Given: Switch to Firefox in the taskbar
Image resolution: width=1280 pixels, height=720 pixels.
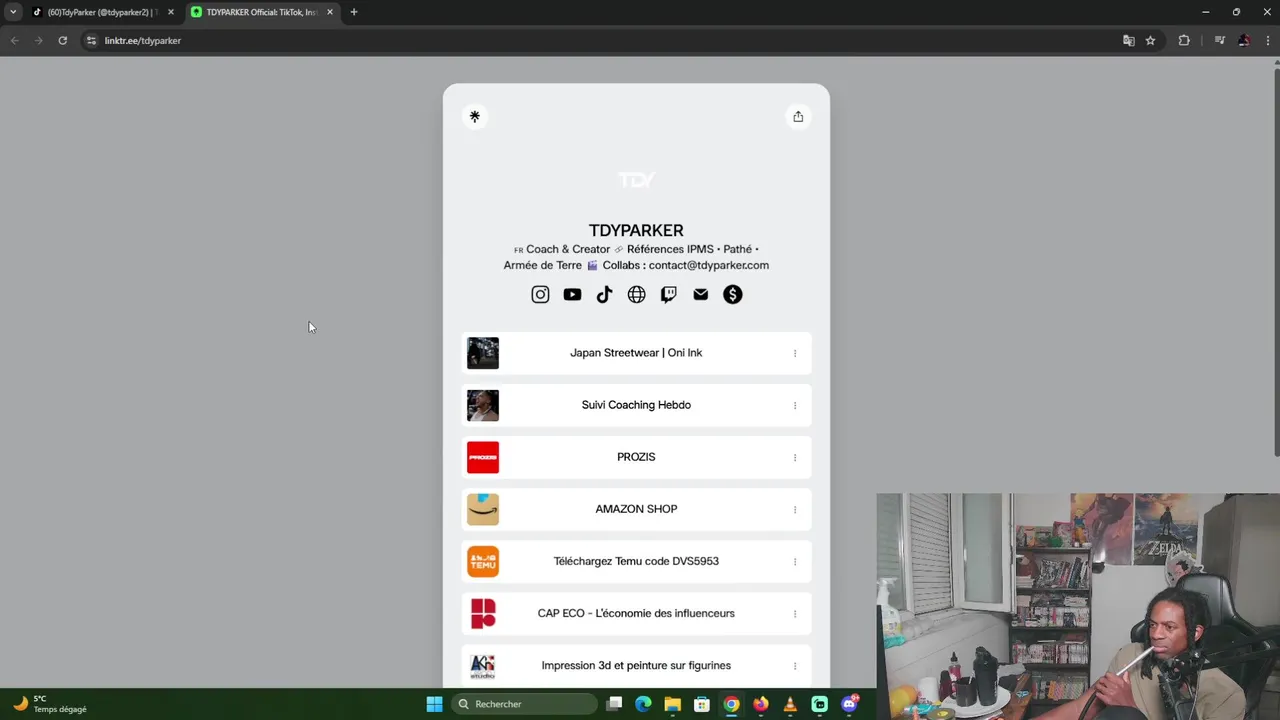Looking at the screenshot, I should click(761, 704).
